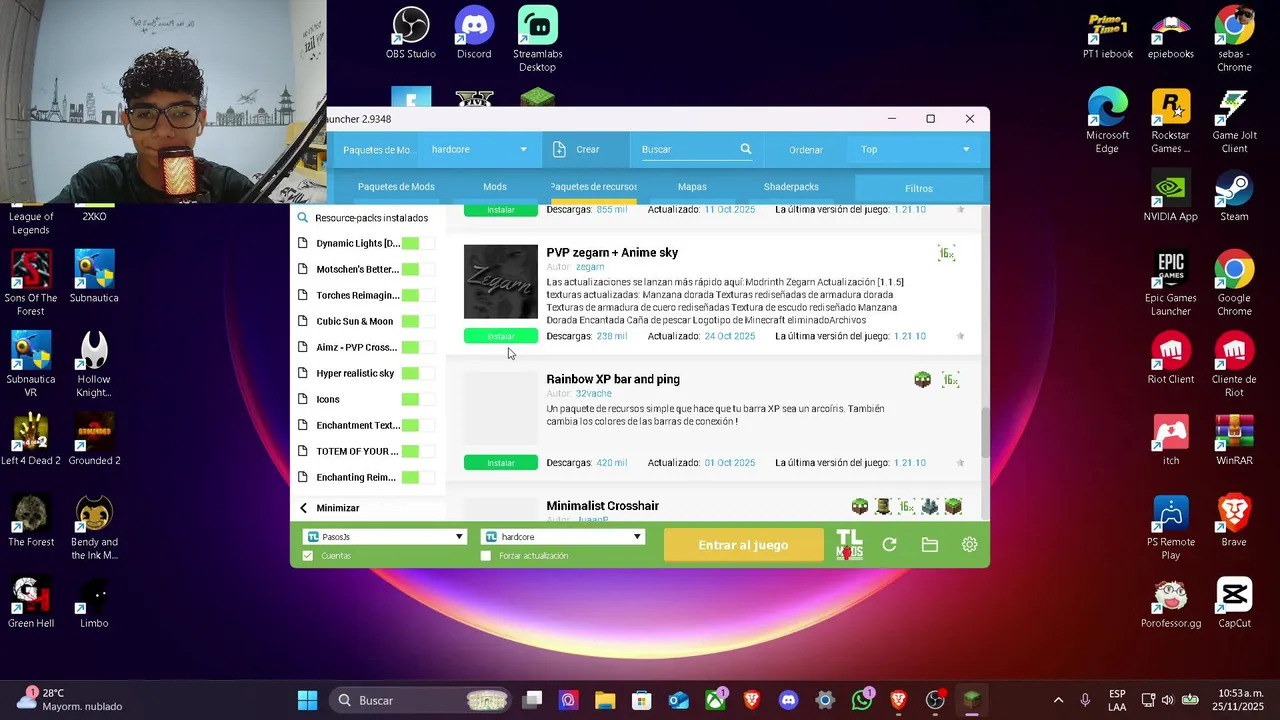Open hardcore version dropdown at bottom
The height and width of the screenshot is (720, 1280).
pos(563,537)
